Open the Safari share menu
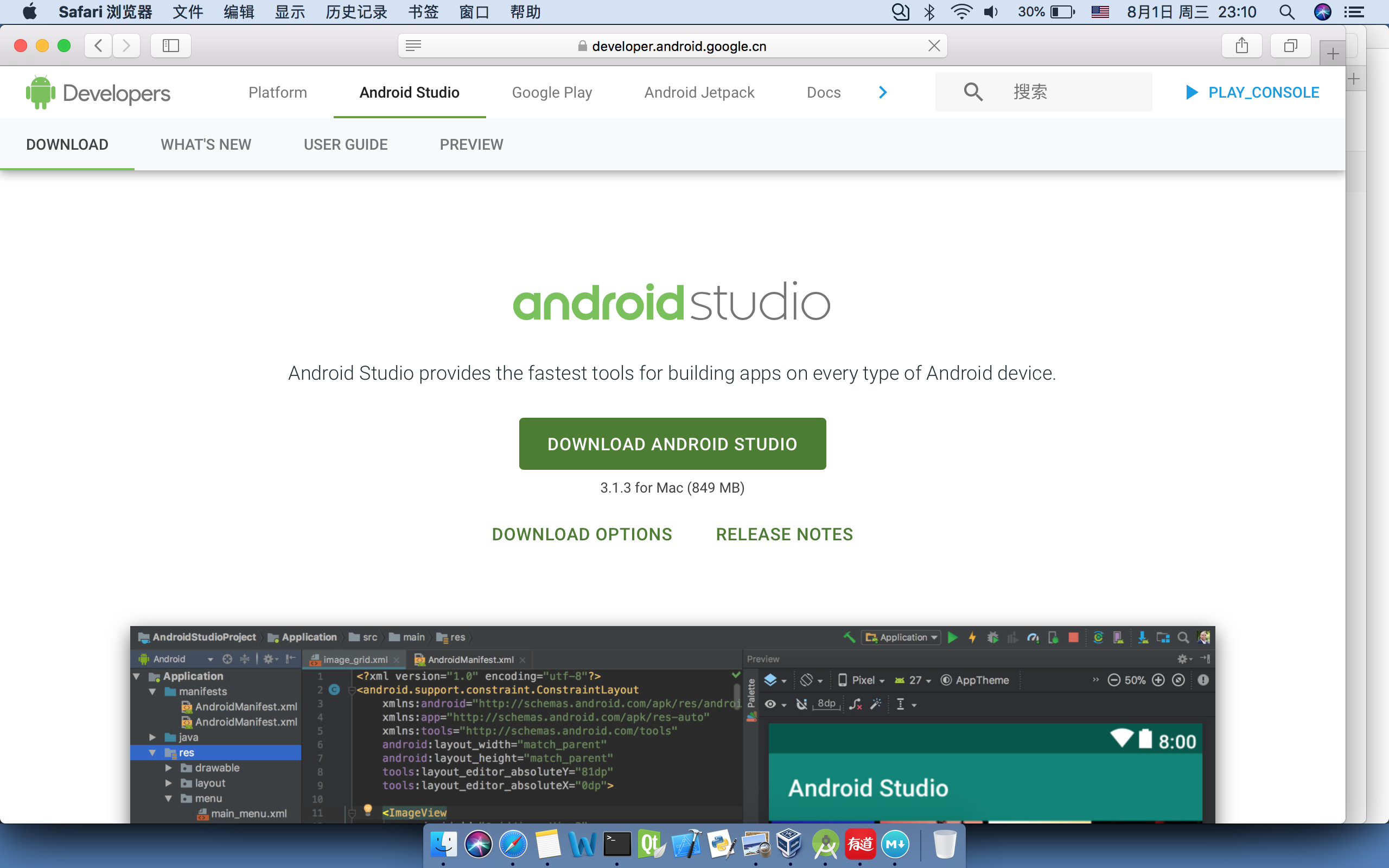This screenshot has width=1389, height=868. point(1241,46)
